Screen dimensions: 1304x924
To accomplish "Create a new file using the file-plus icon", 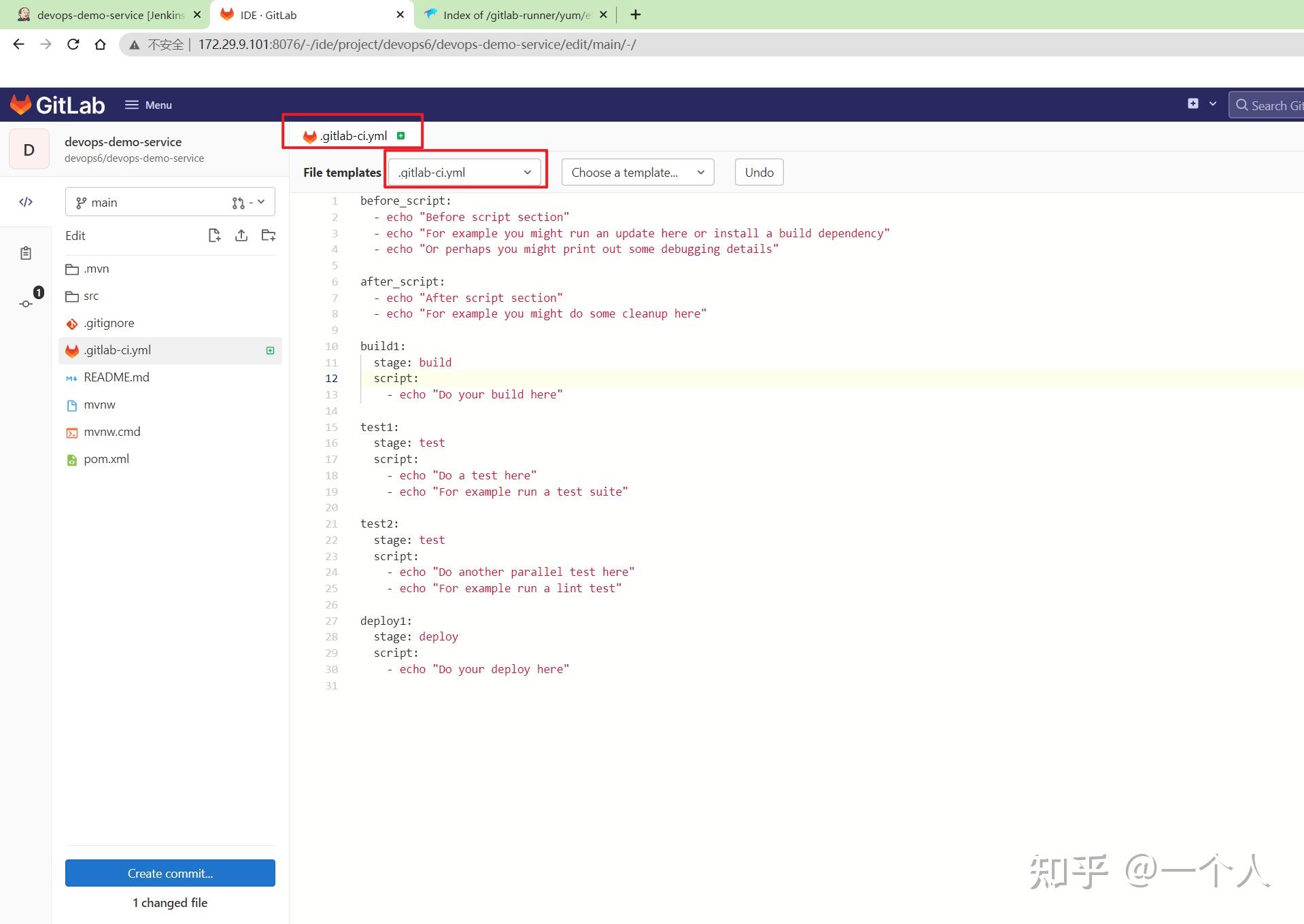I will (213, 235).
